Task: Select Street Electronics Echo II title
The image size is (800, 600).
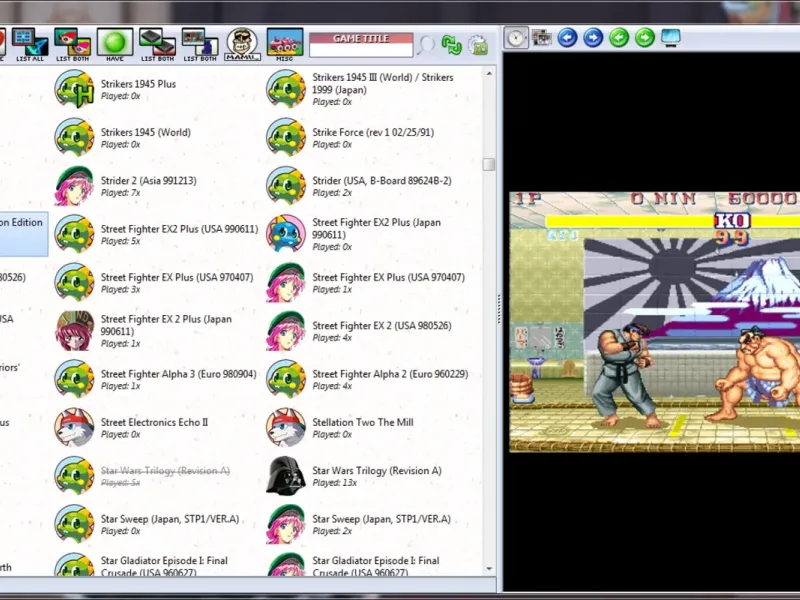Action: pos(154,422)
